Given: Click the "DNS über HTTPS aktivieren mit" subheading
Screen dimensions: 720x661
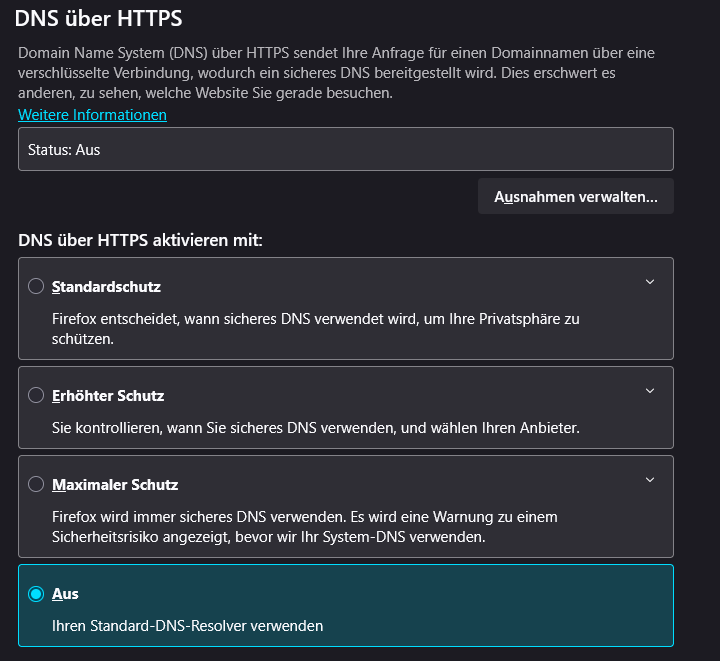Looking at the screenshot, I should click(140, 241).
